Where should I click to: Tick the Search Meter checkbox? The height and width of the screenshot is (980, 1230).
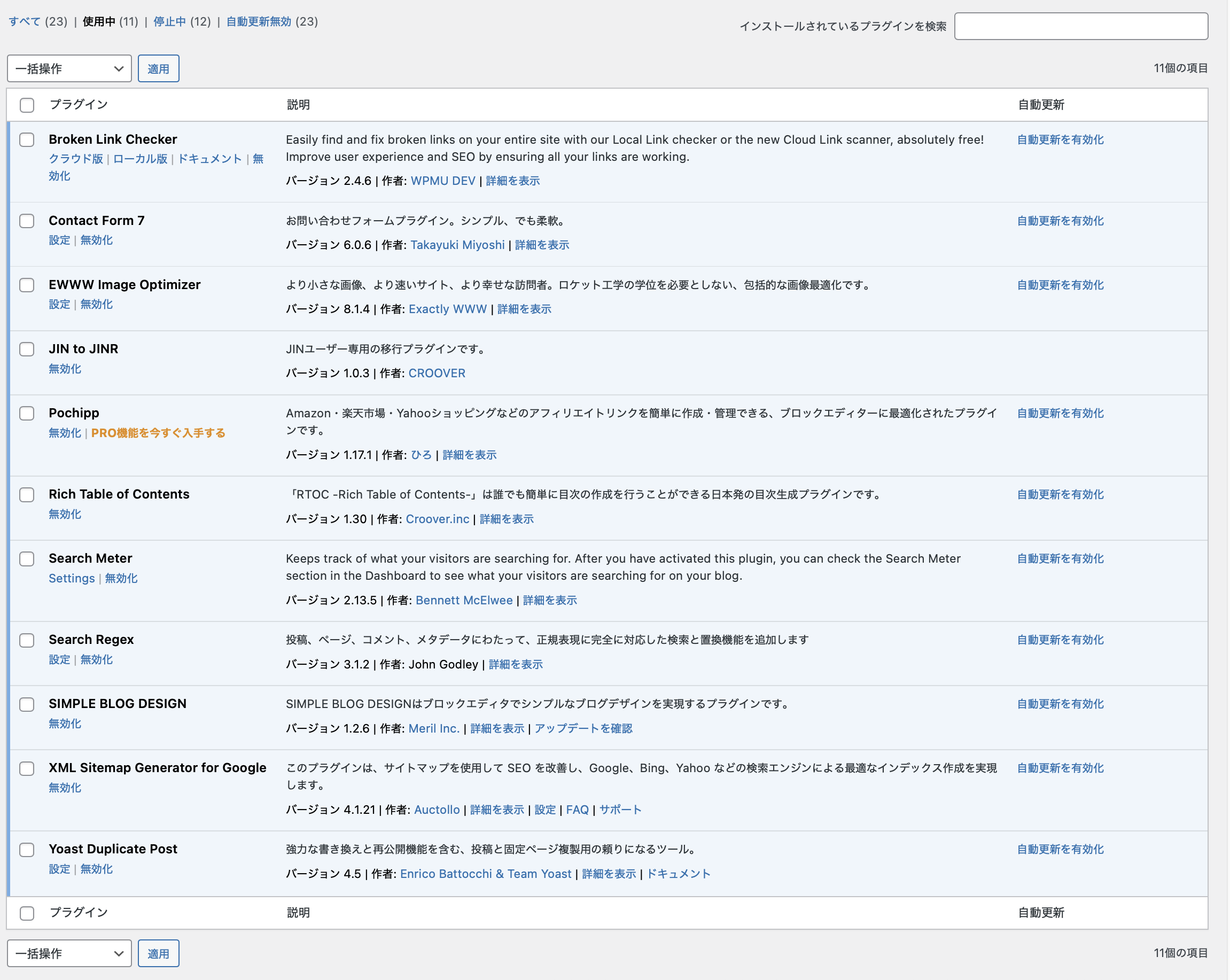[x=27, y=558]
